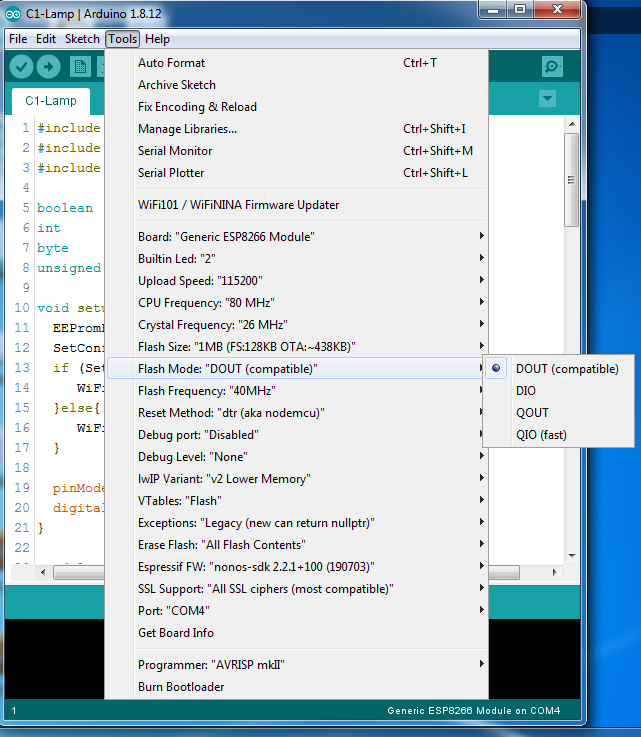Expand the Flash Size 1MB submenu
Screen dimensions: 641x737
pyautogui.click(x=297, y=347)
